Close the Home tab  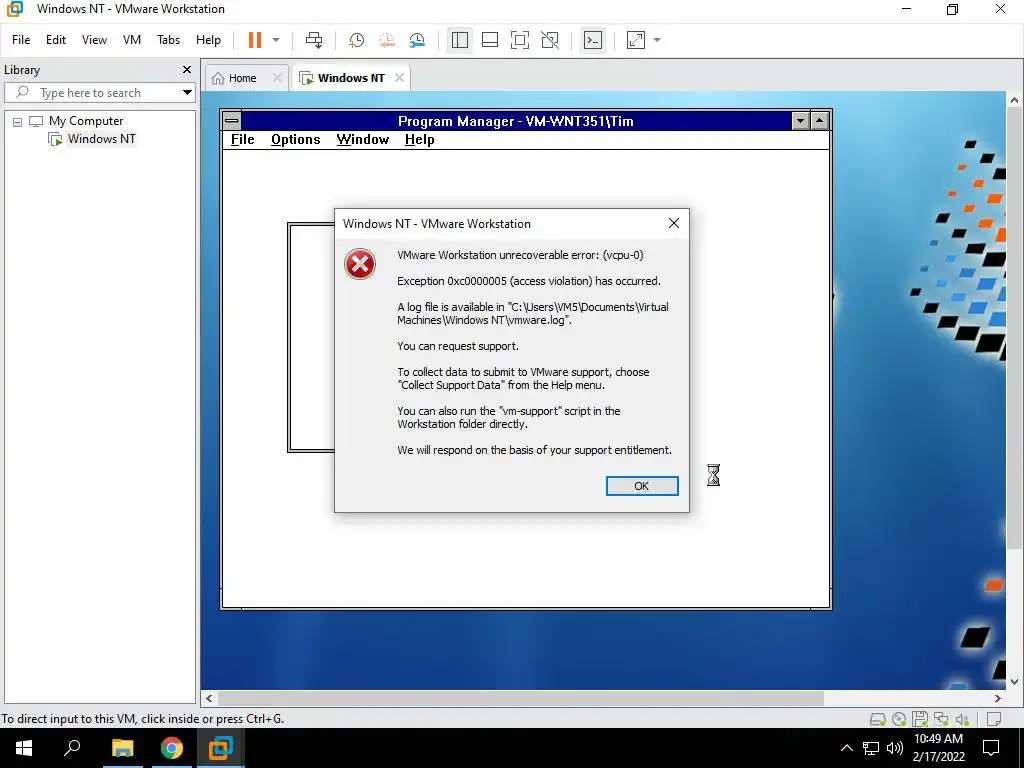point(277,78)
